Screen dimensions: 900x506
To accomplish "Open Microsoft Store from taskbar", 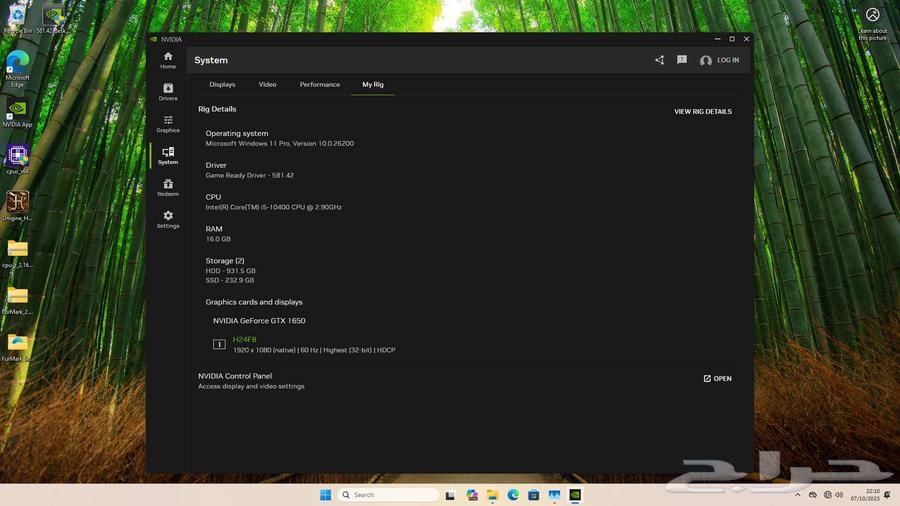I will [x=533, y=495].
